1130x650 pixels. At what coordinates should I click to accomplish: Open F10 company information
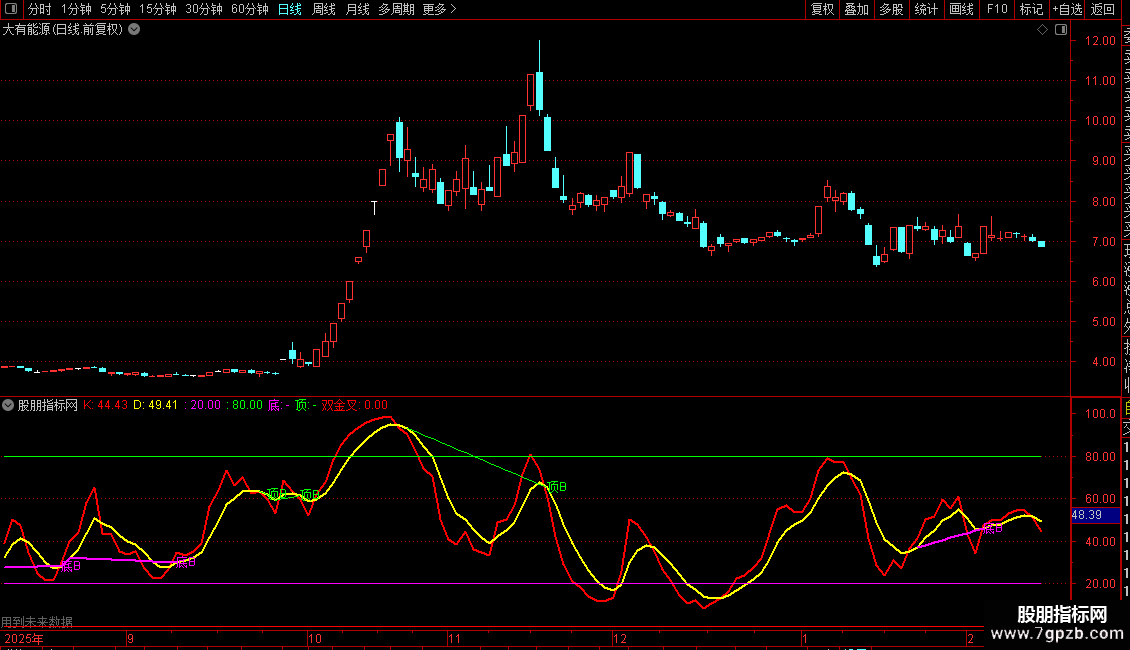click(x=997, y=10)
